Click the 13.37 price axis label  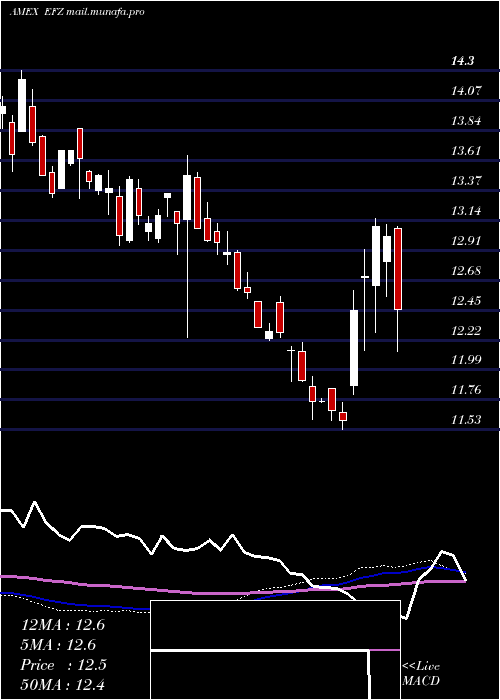coord(467,181)
